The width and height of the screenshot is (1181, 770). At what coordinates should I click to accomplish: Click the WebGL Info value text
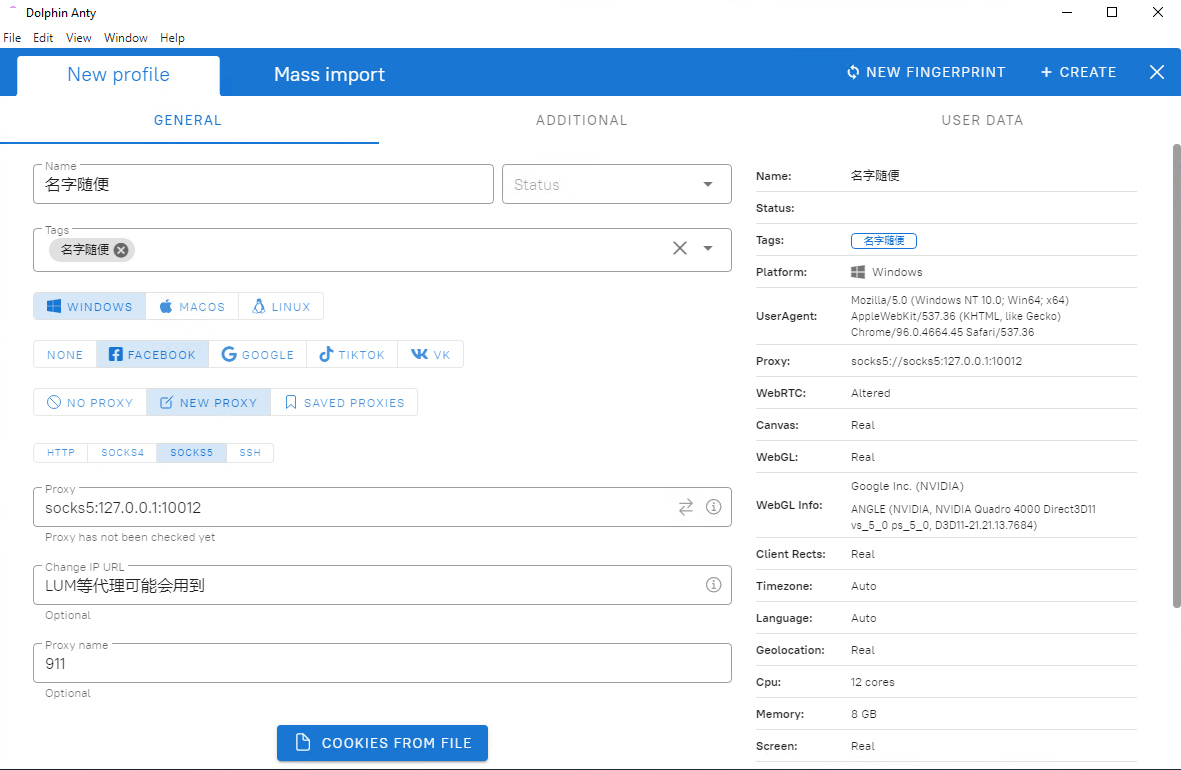(x=973, y=506)
